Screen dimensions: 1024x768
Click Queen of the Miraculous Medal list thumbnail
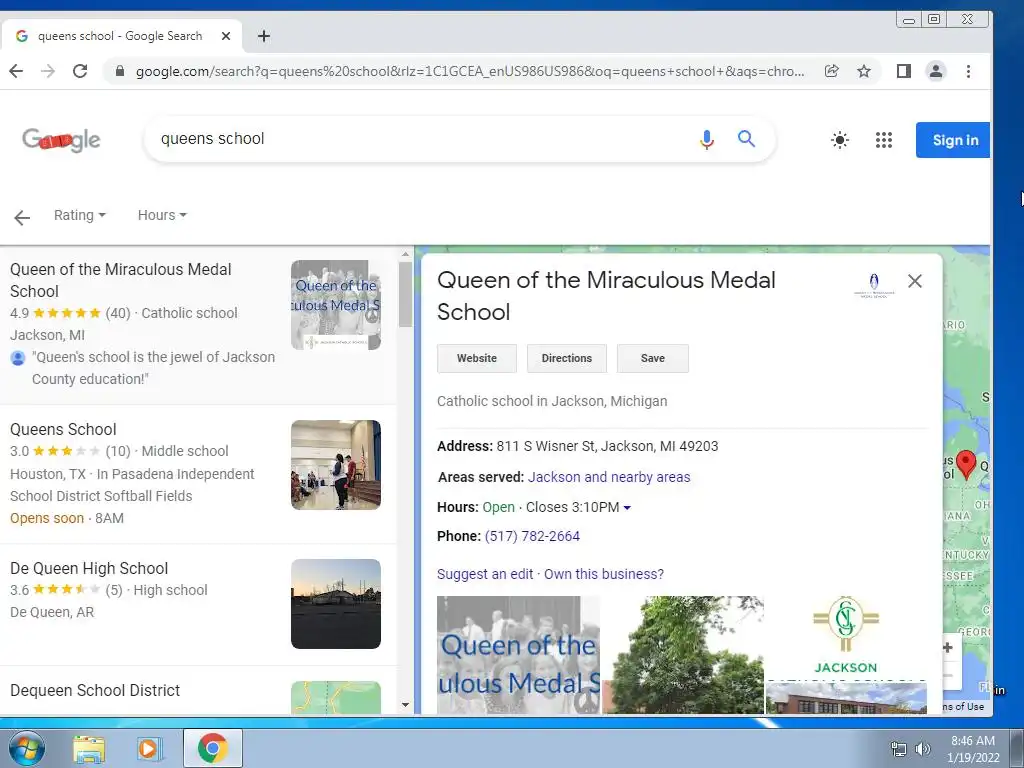click(x=336, y=305)
